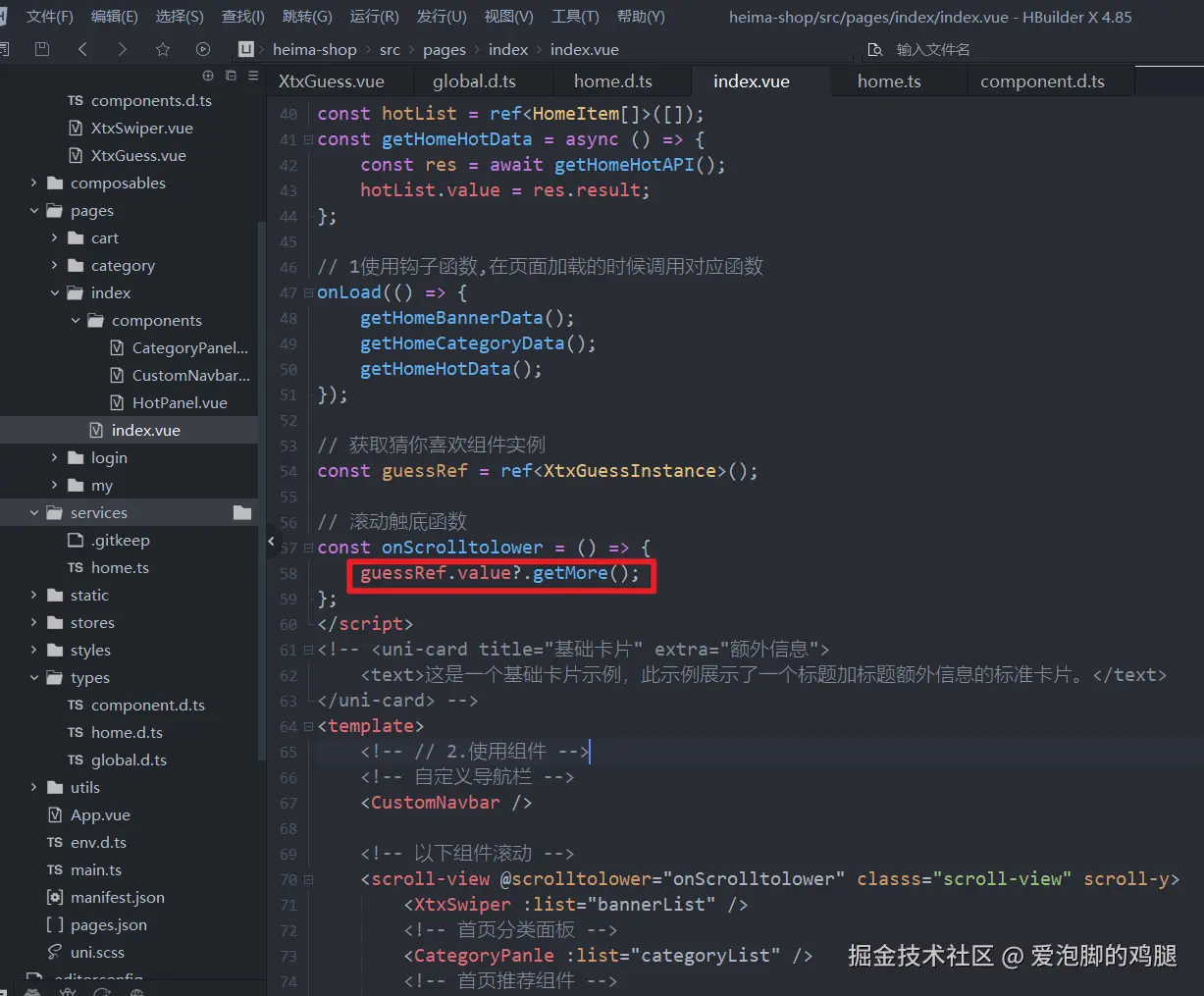Fold the template block at line 64

tap(308, 726)
